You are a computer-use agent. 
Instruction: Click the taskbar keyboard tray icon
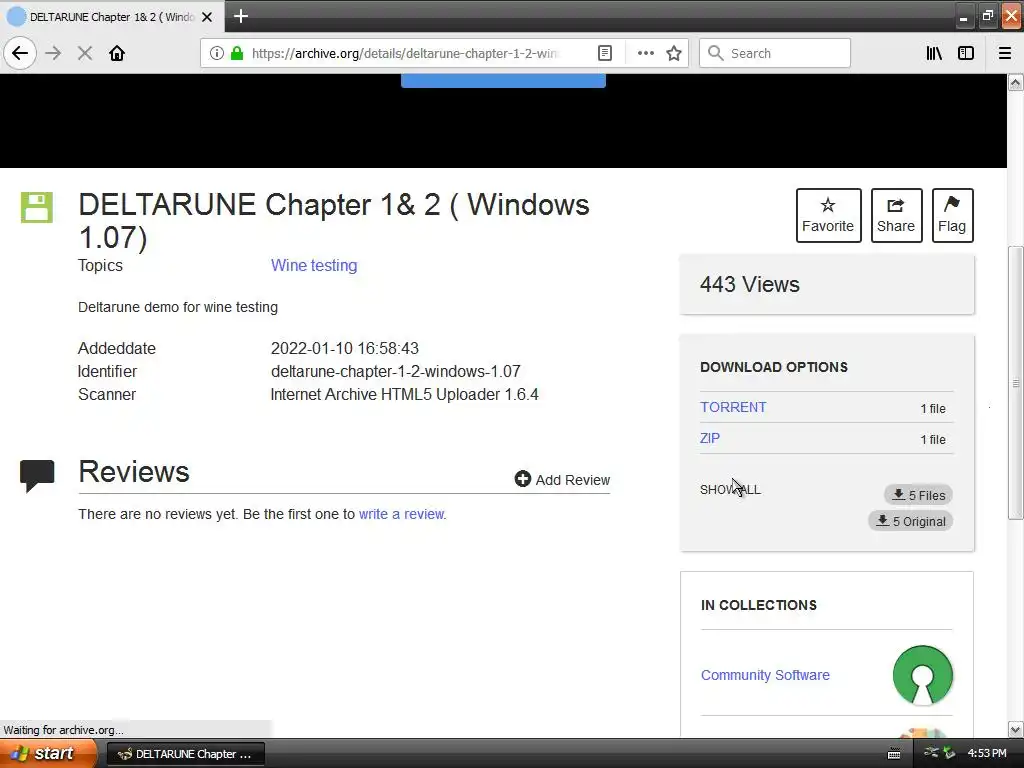coord(894,754)
